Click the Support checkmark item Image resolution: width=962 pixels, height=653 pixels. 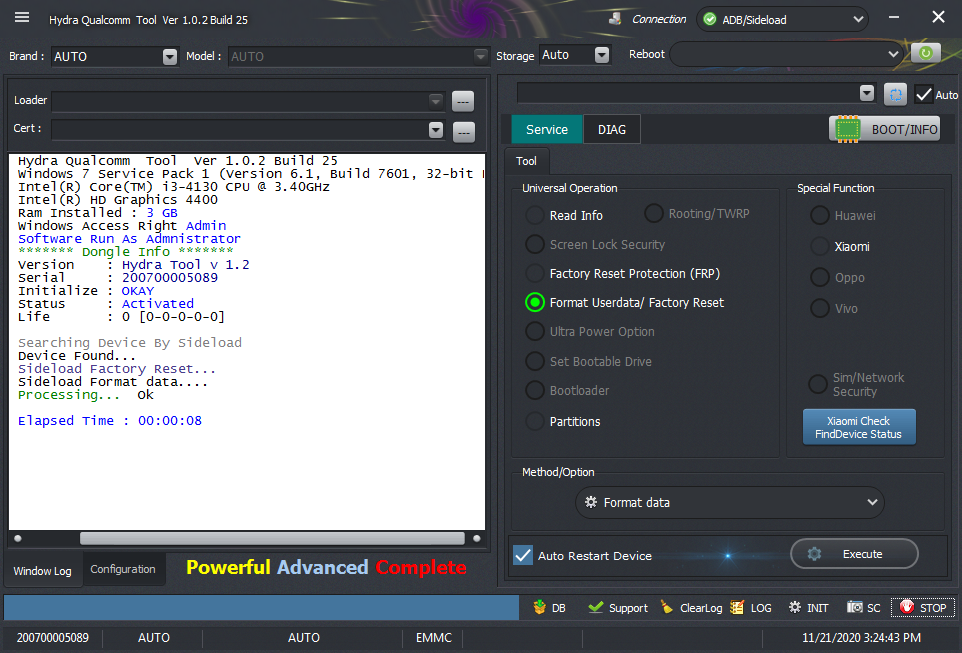617,608
